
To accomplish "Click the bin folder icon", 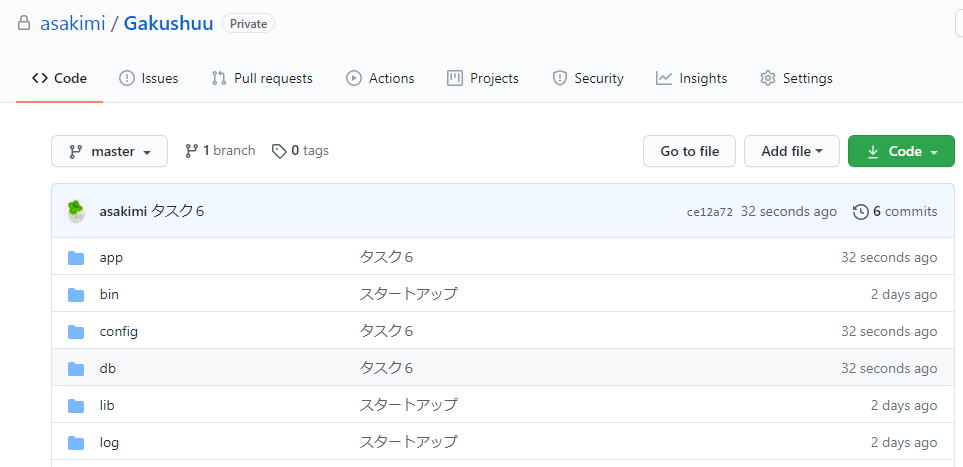I will 76,294.
